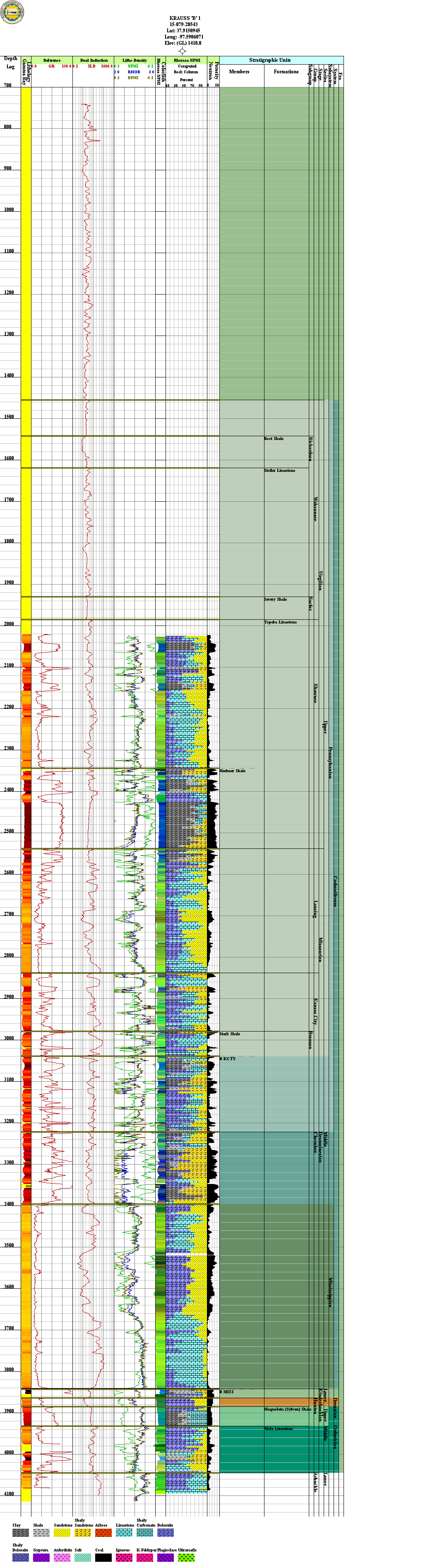The image size is (447, 1568).
Task: Click the elevation text "(GL) 1410.0"
Action: point(189,43)
